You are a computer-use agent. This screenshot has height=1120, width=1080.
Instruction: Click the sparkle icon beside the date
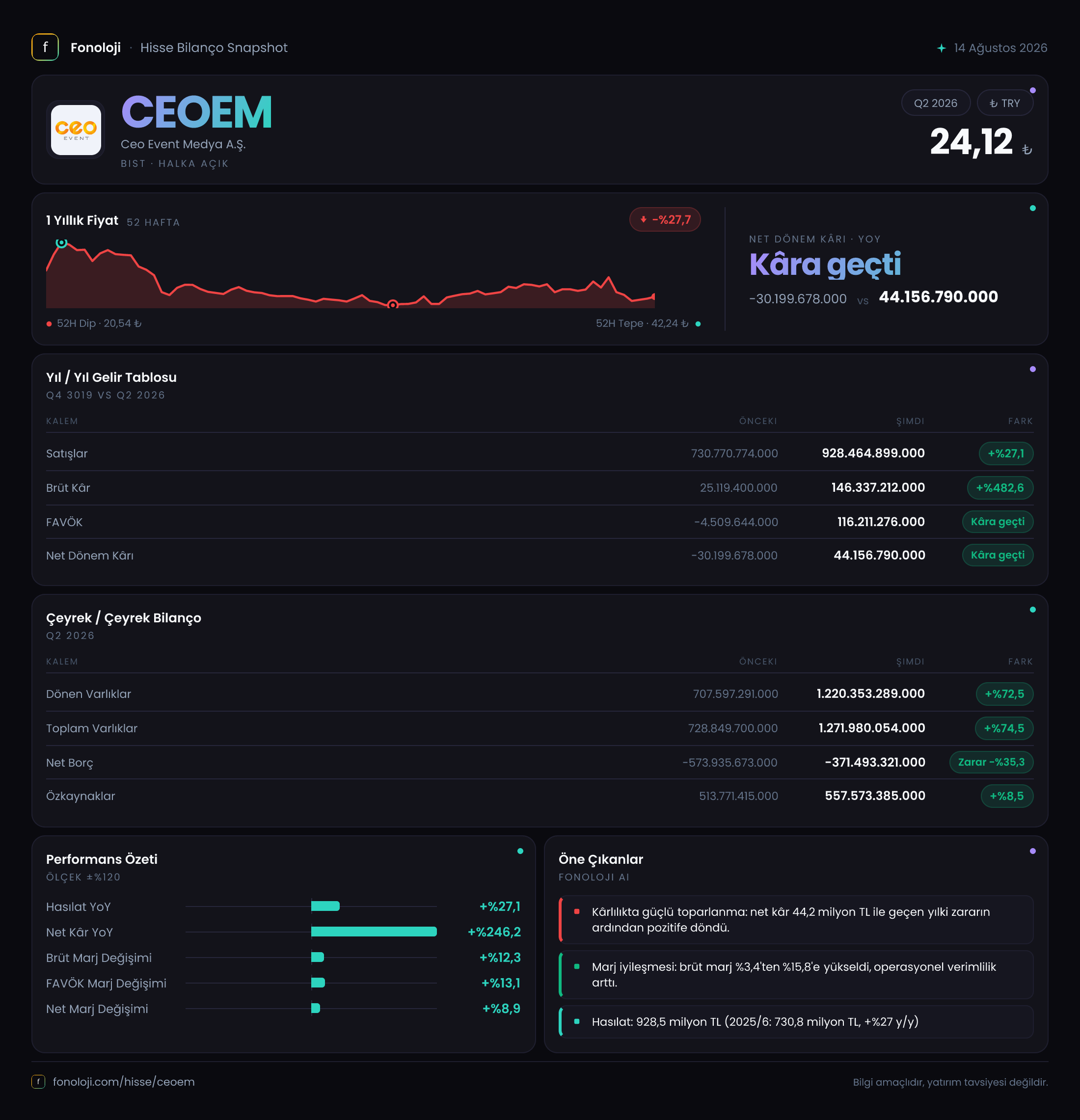941,48
